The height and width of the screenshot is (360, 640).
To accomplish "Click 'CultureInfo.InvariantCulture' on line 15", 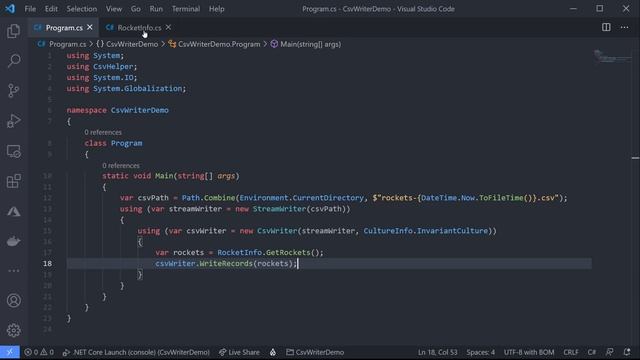I will click(426, 231).
